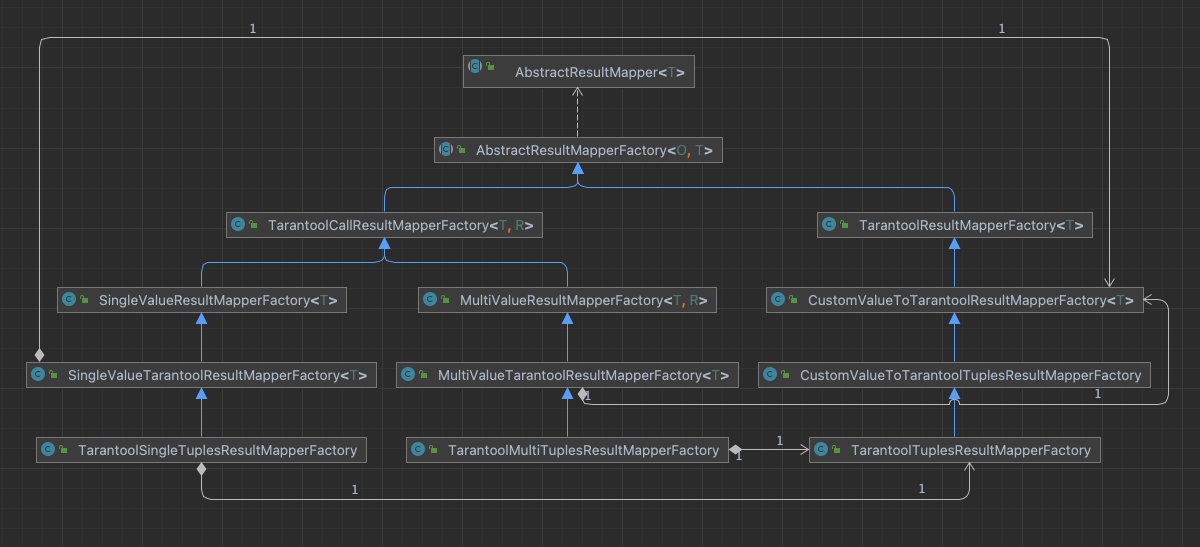1200x547 pixels.
Task: Click the green visibility lock icon on TarantoolSingleTuplesResultMapperFactory
Action: click(x=64, y=451)
